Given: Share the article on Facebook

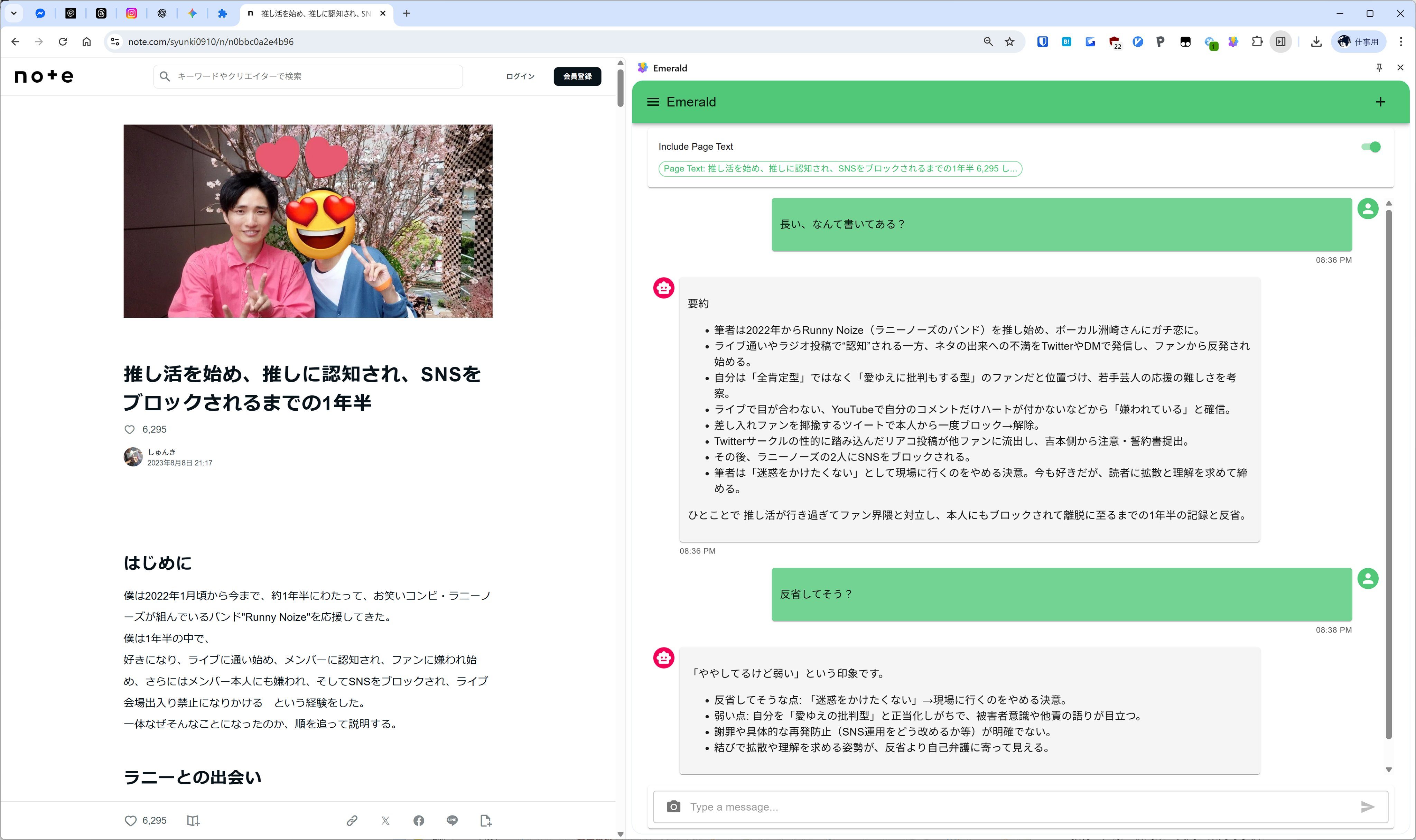Looking at the screenshot, I should [x=419, y=820].
